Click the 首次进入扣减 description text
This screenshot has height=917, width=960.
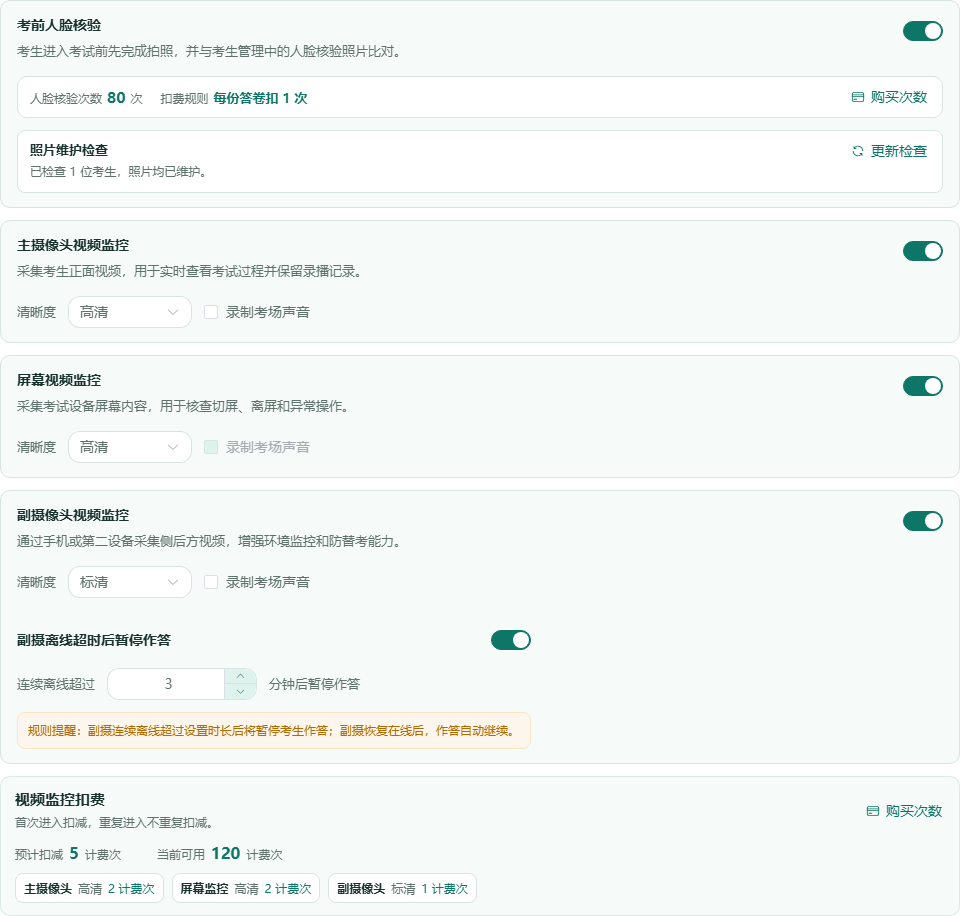pos(114,823)
